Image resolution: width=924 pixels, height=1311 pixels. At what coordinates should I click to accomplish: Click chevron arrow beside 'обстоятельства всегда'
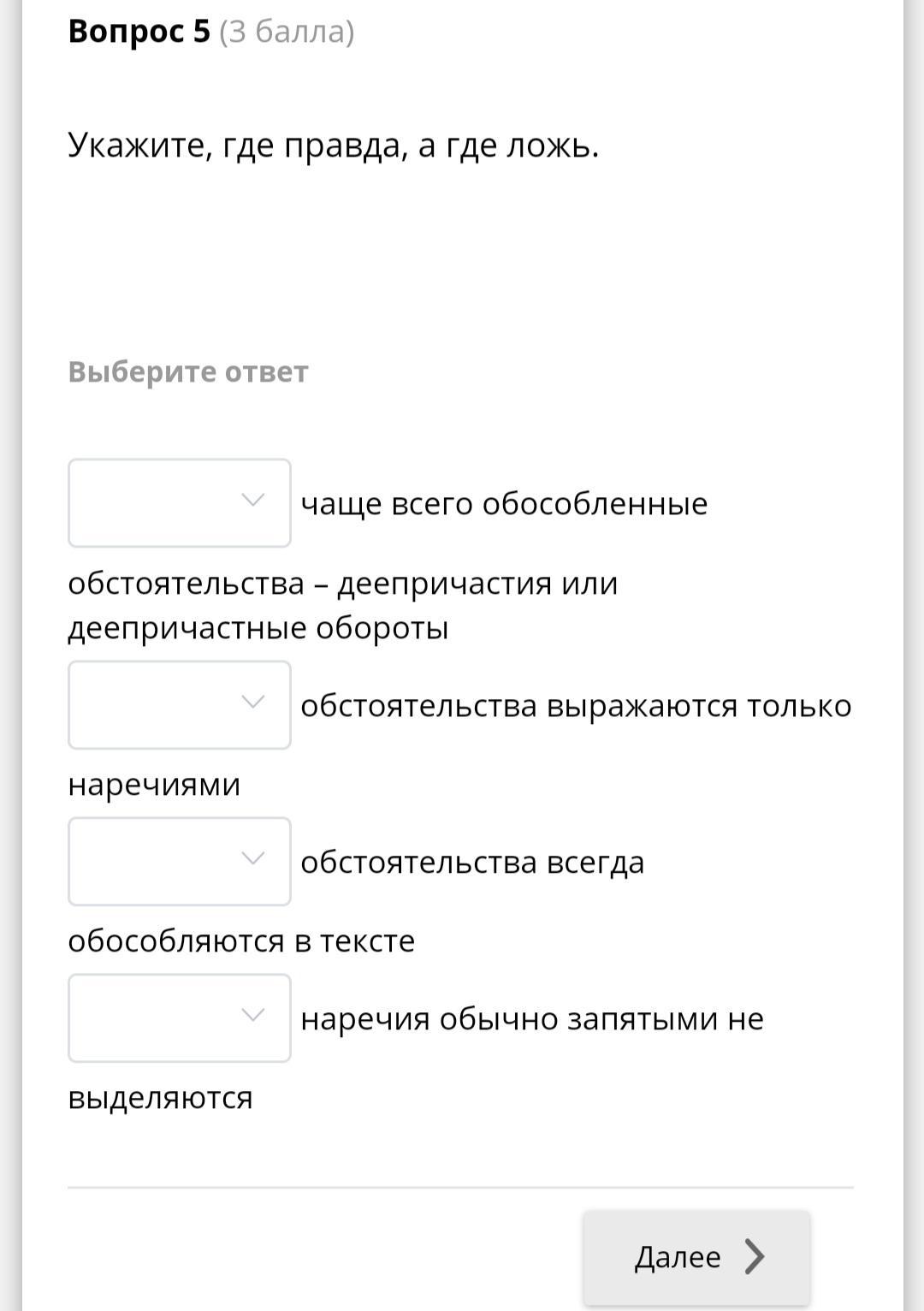tap(252, 858)
